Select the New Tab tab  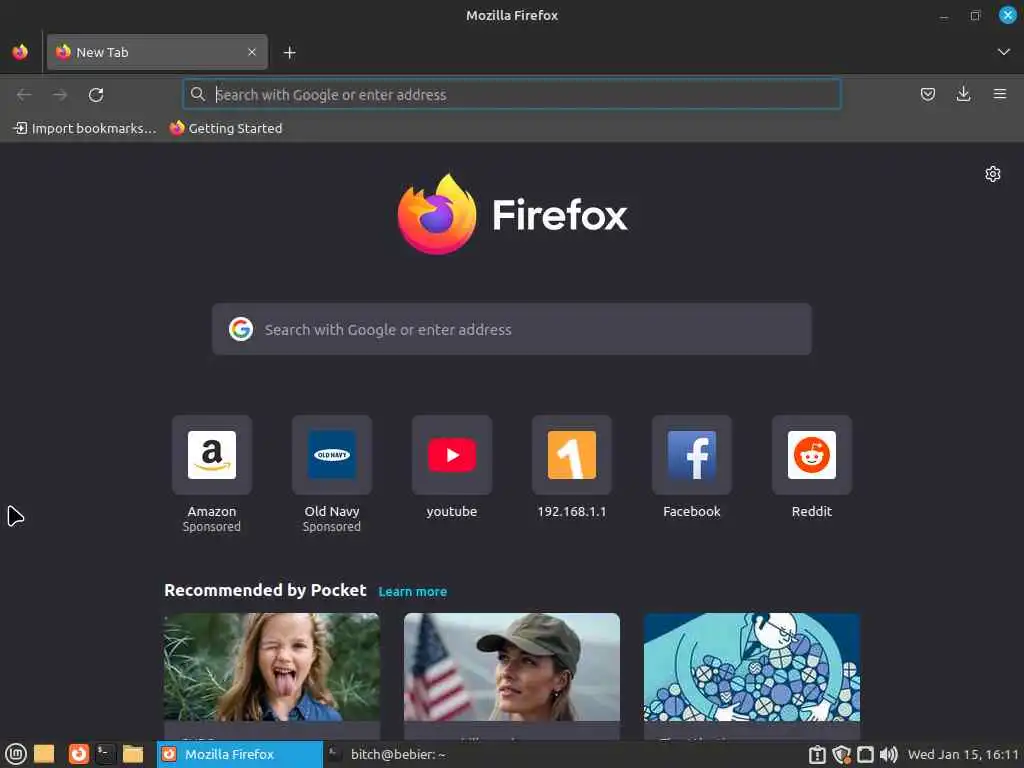tap(157, 52)
